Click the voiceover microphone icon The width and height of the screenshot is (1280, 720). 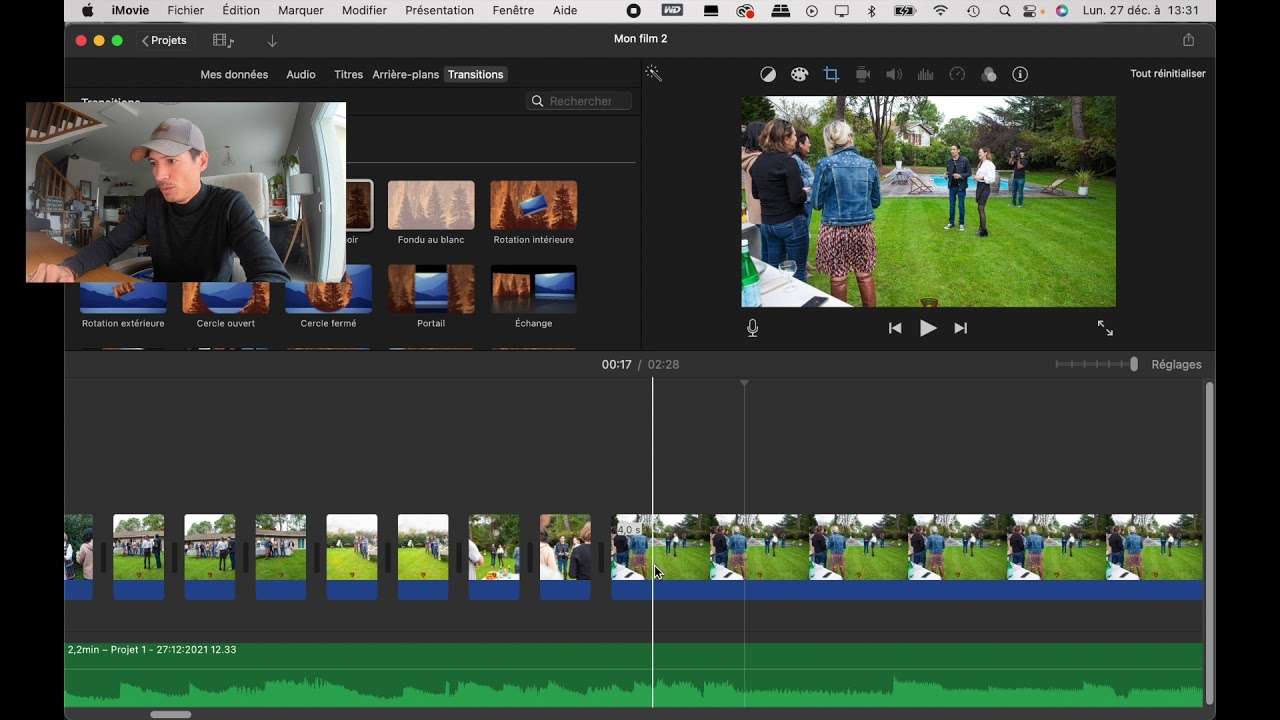753,328
